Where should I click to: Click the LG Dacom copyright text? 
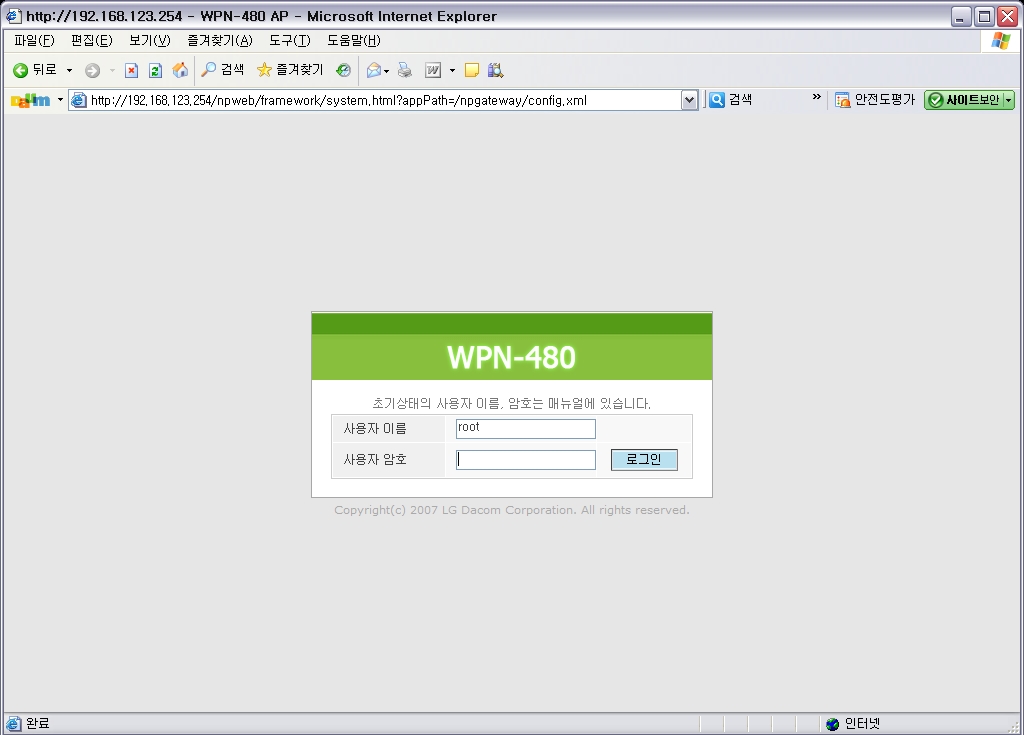pos(511,510)
